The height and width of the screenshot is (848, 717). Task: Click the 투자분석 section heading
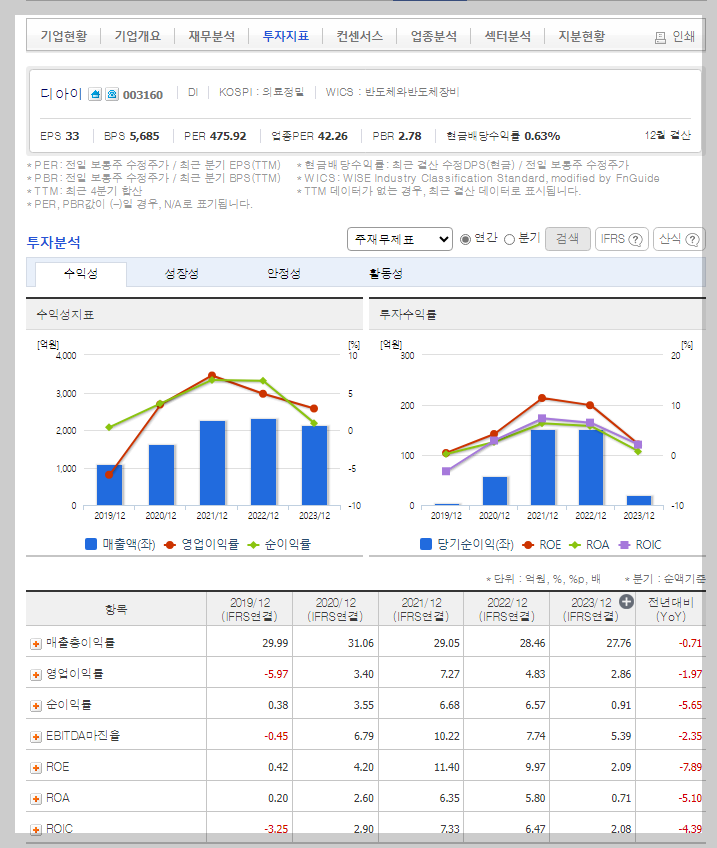click(x=54, y=242)
